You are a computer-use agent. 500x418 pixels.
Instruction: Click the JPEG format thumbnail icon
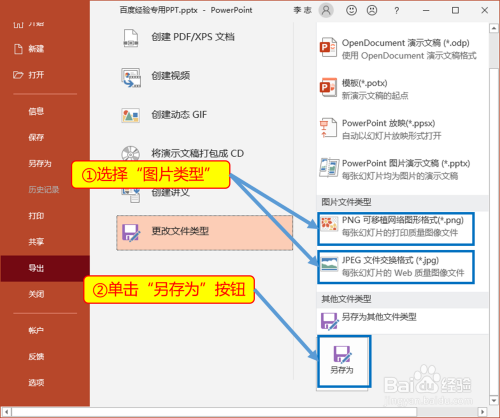[329, 264]
